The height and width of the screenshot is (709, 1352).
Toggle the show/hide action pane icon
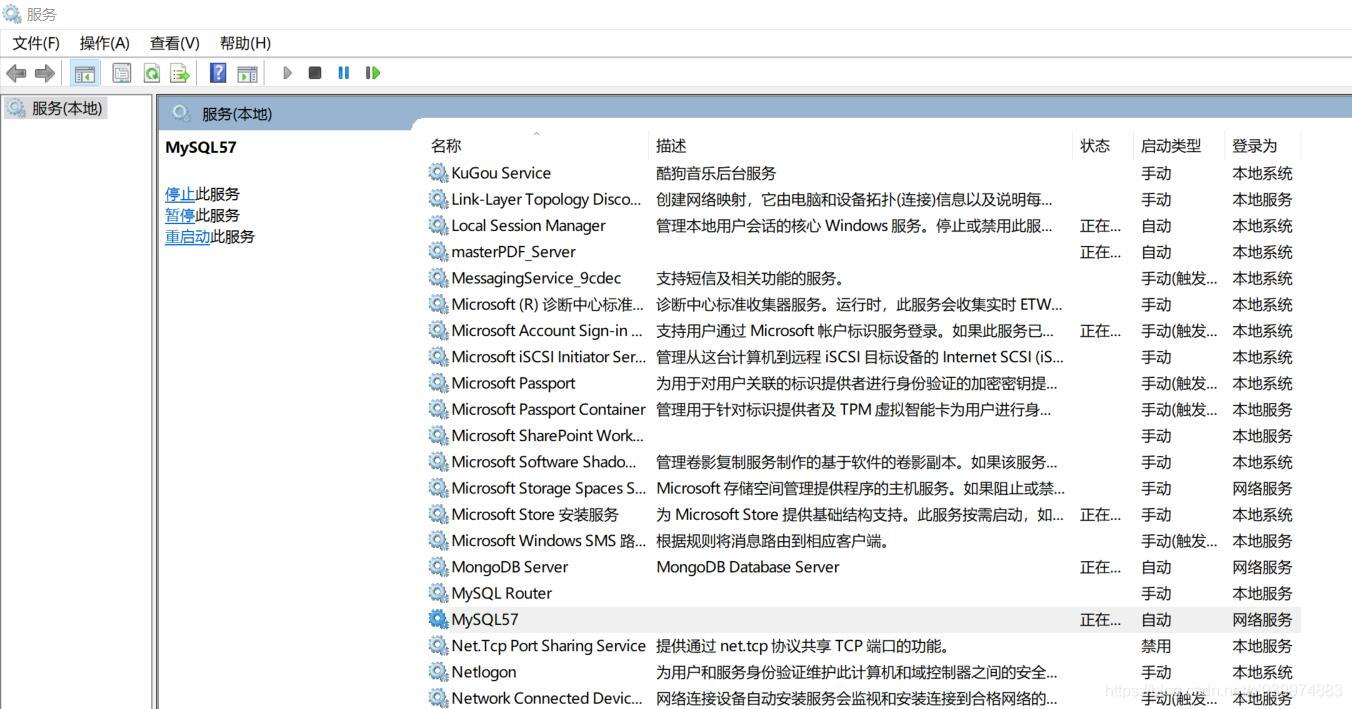247,73
